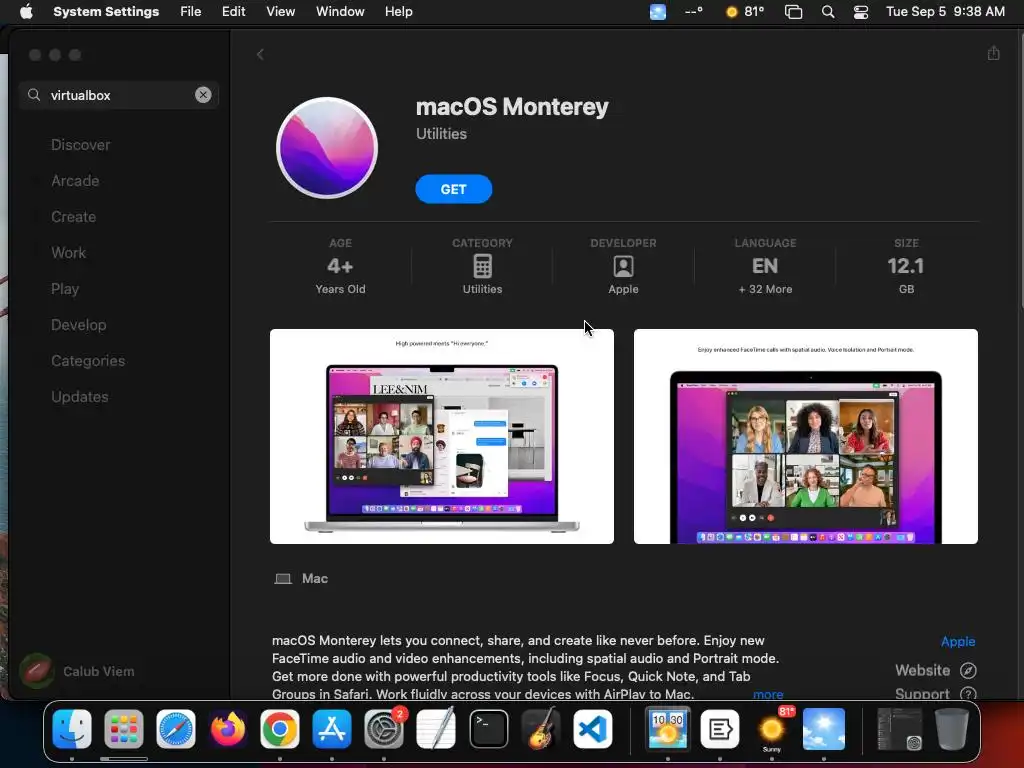This screenshot has width=1024, height=768.
Task: Click the 81° temperature menu bar item
Action: pos(745,12)
